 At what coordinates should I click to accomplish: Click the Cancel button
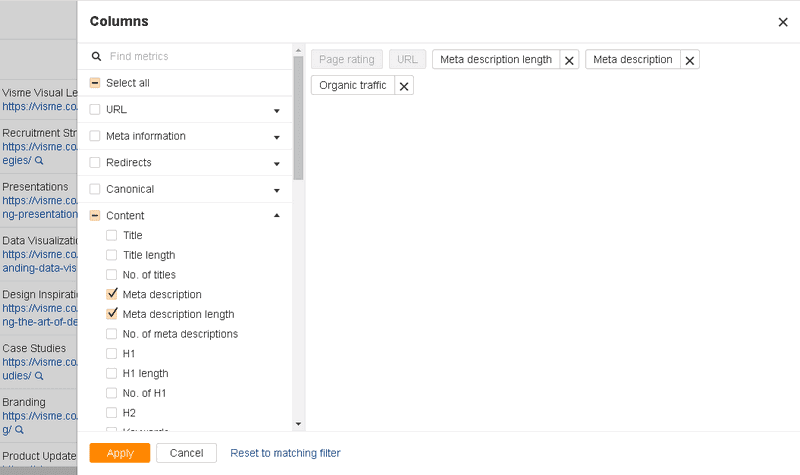click(x=186, y=453)
